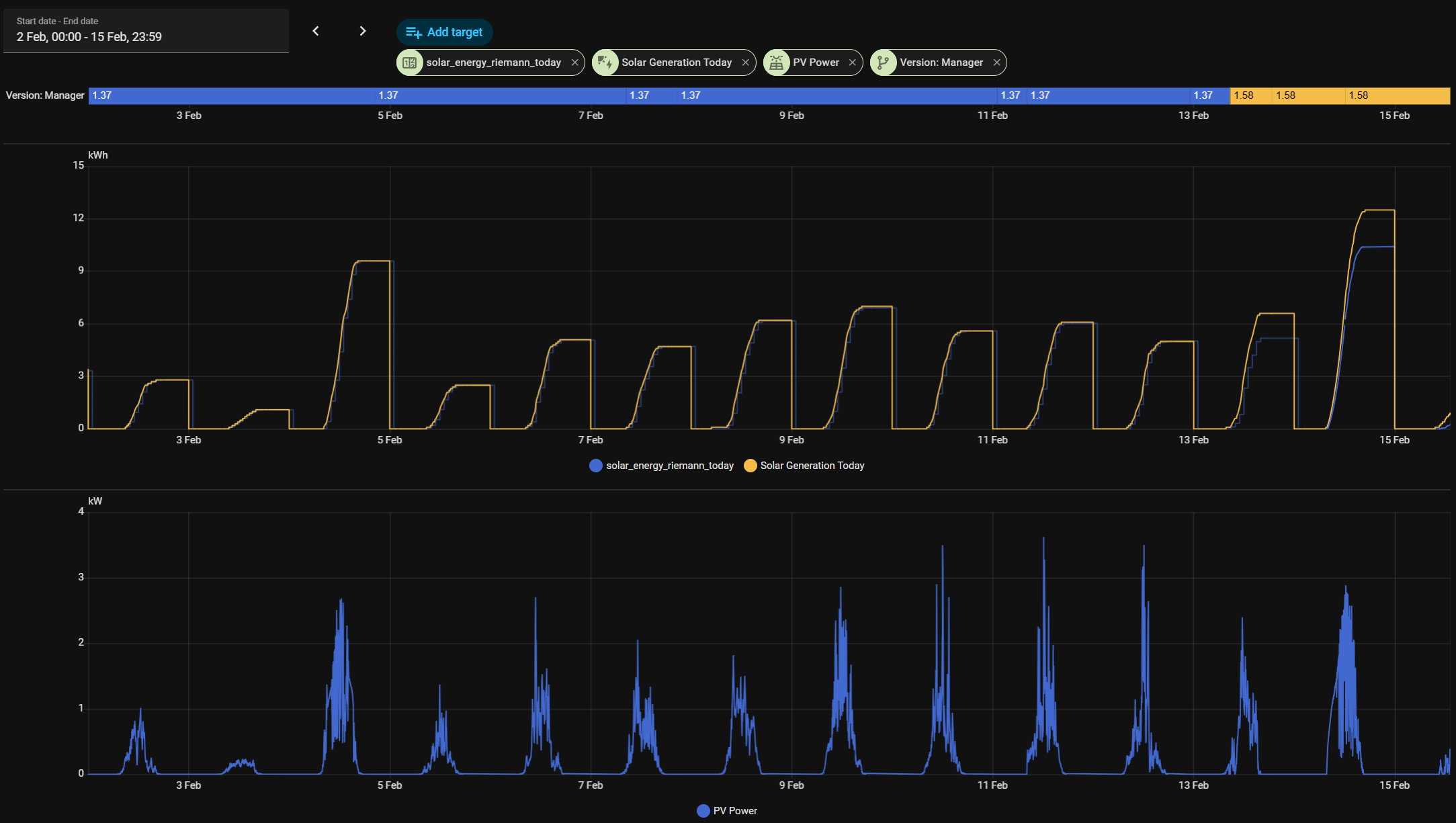The width and height of the screenshot is (1456, 823).
Task: Click the solar_energy_riemann_today chip icon
Action: pos(409,62)
